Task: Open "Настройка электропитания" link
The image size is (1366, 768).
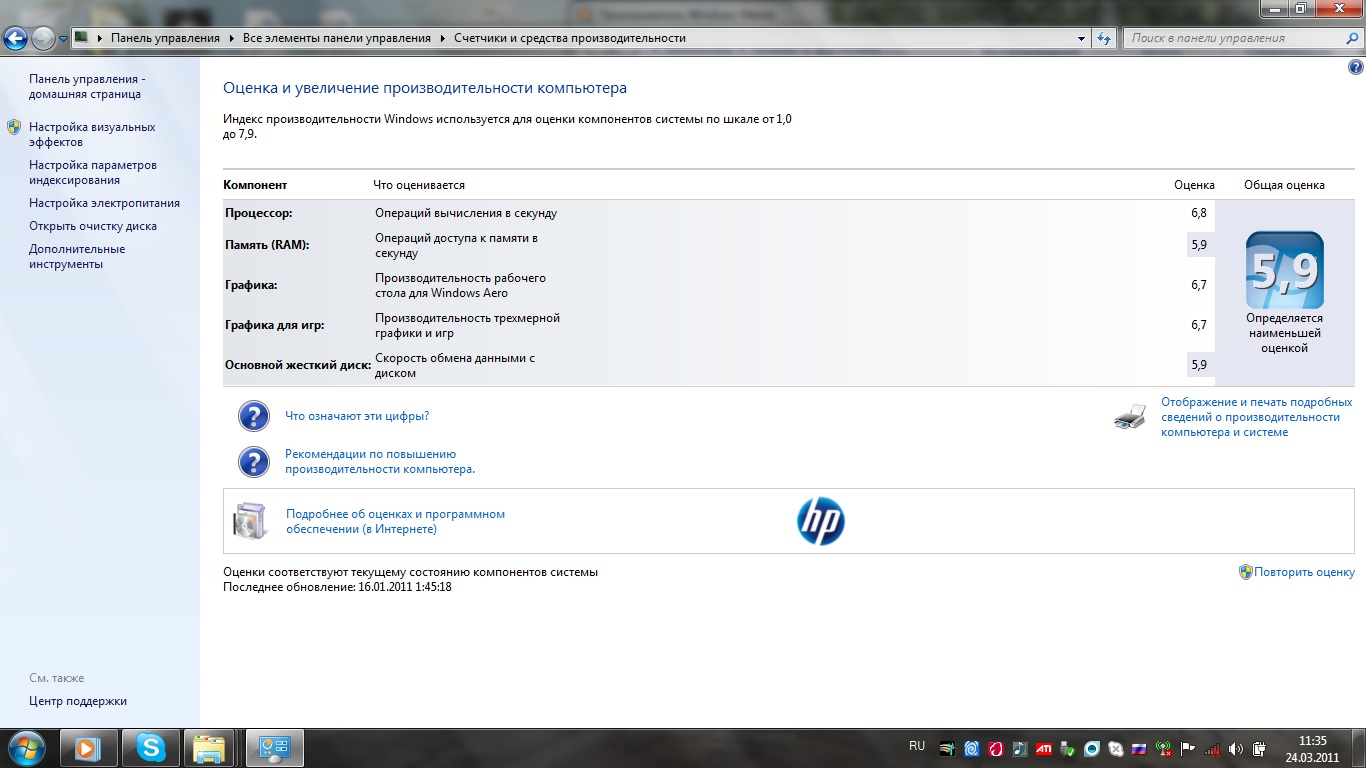Action: [x=104, y=203]
